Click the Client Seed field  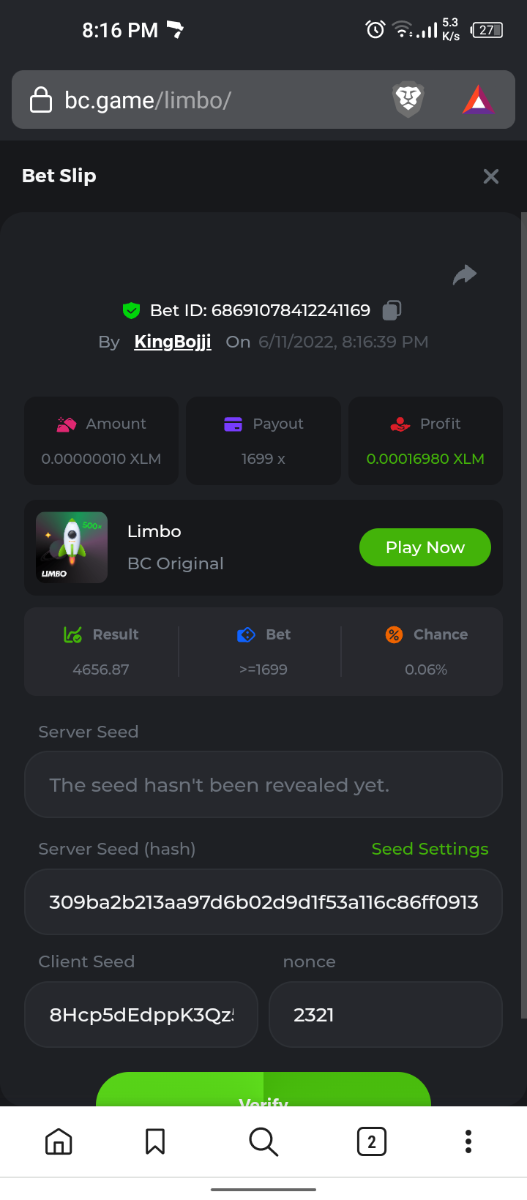[x=141, y=1015]
